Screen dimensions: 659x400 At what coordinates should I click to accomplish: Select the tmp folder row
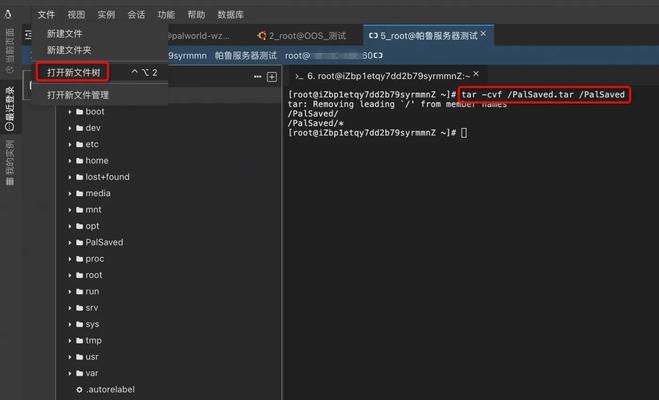169,341
